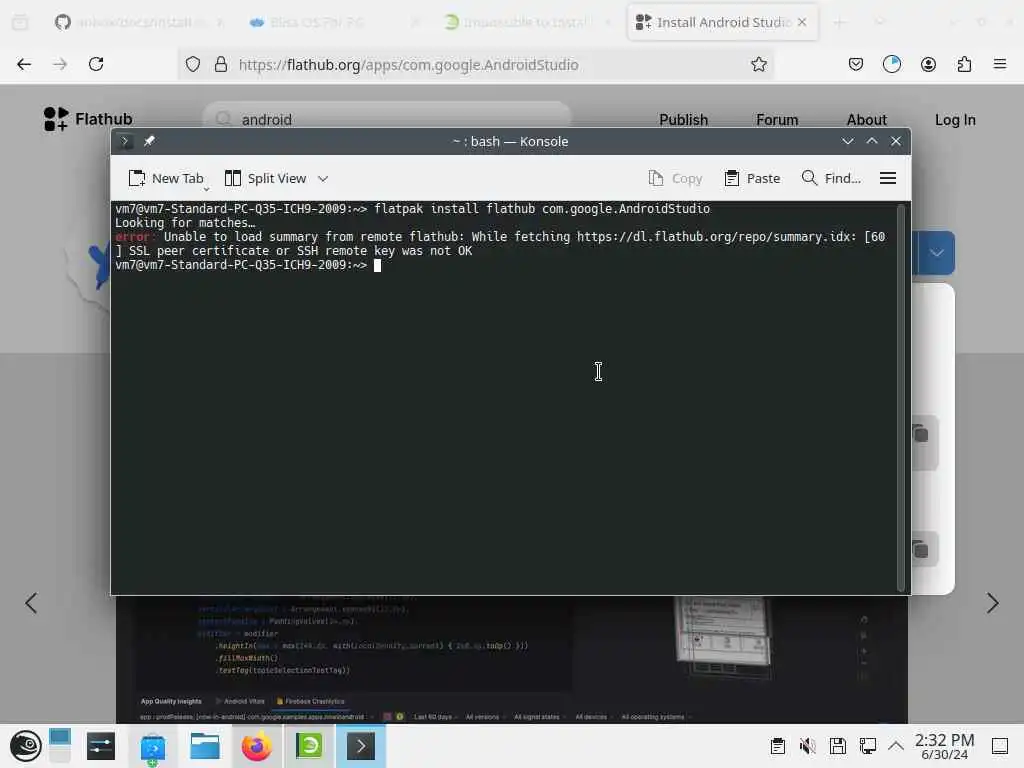1024x768 pixels.
Task: Click the tracking protection shield icon
Action: click(x=193, y=64)
